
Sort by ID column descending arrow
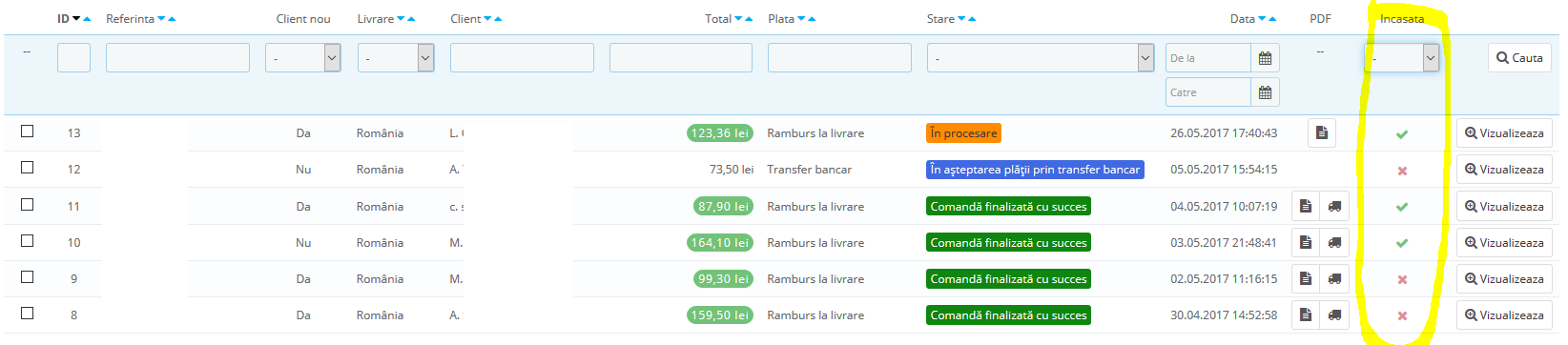click(x=76, y=19)
